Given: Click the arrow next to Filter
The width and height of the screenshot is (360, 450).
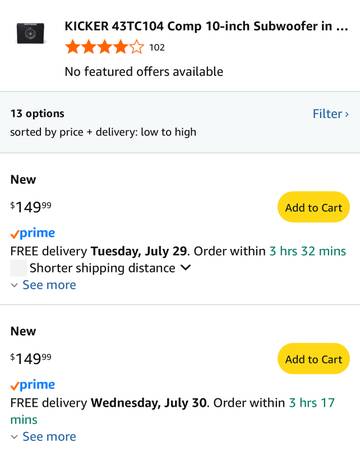Looking at the screenshot, I should (x=347, y=114).
